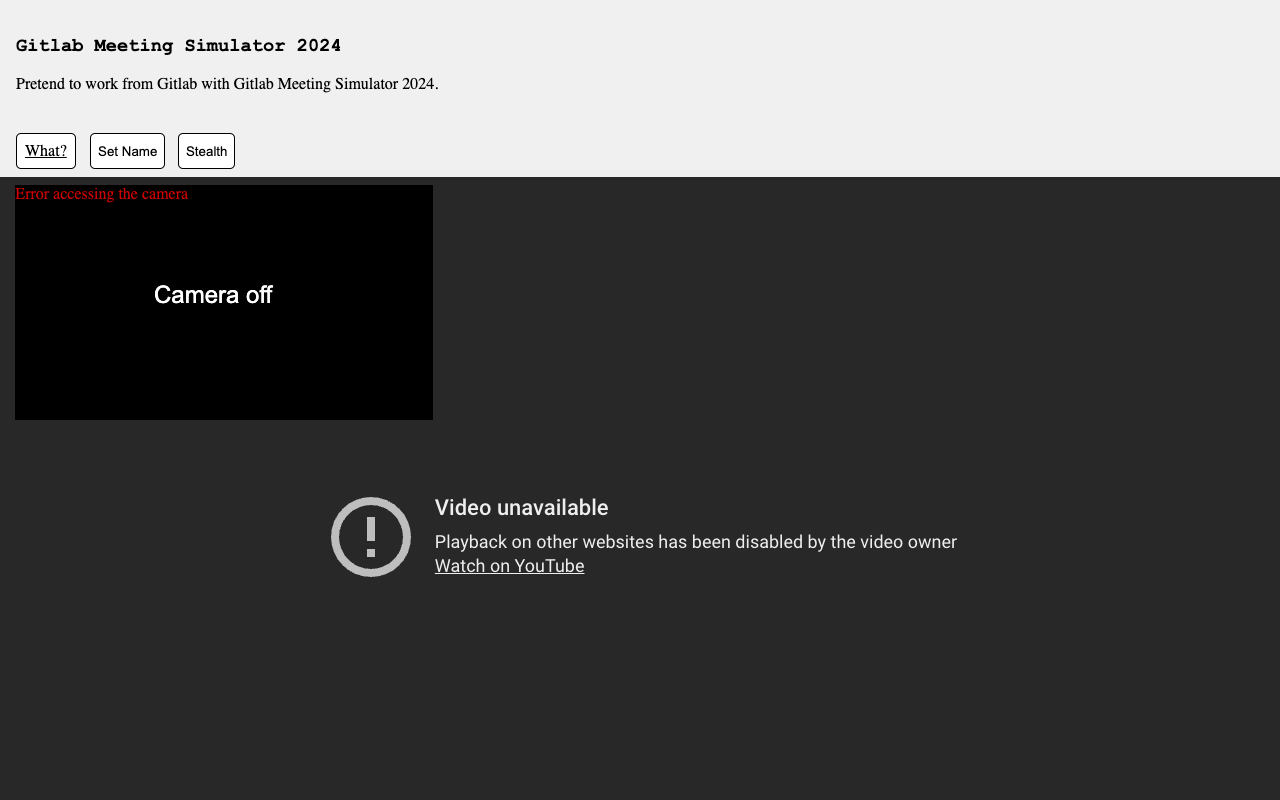The width and height of the screenshot is (1280, 800).
Task: Select the Gitlab Meeting Simulator 2024 heading
Action: pyautogui.click(x=178, y=46)
